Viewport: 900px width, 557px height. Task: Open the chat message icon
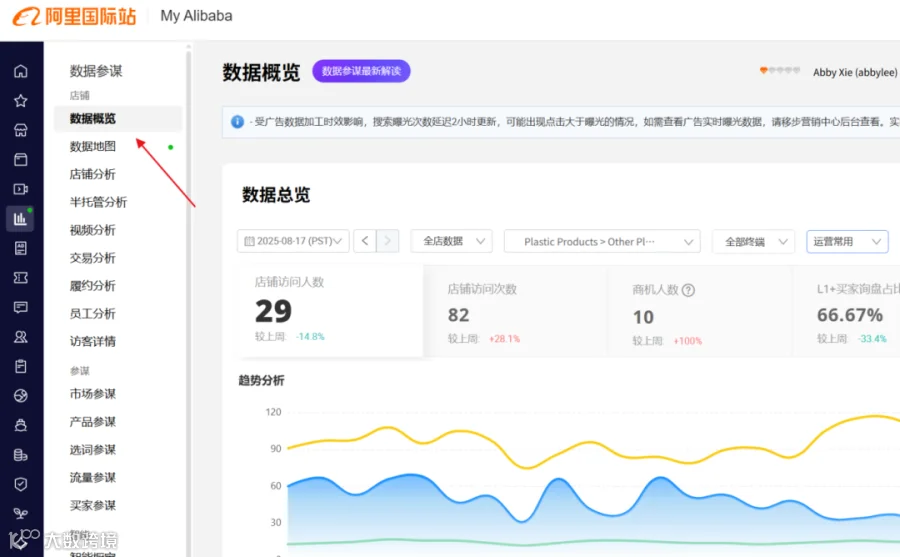coord(21,307)
